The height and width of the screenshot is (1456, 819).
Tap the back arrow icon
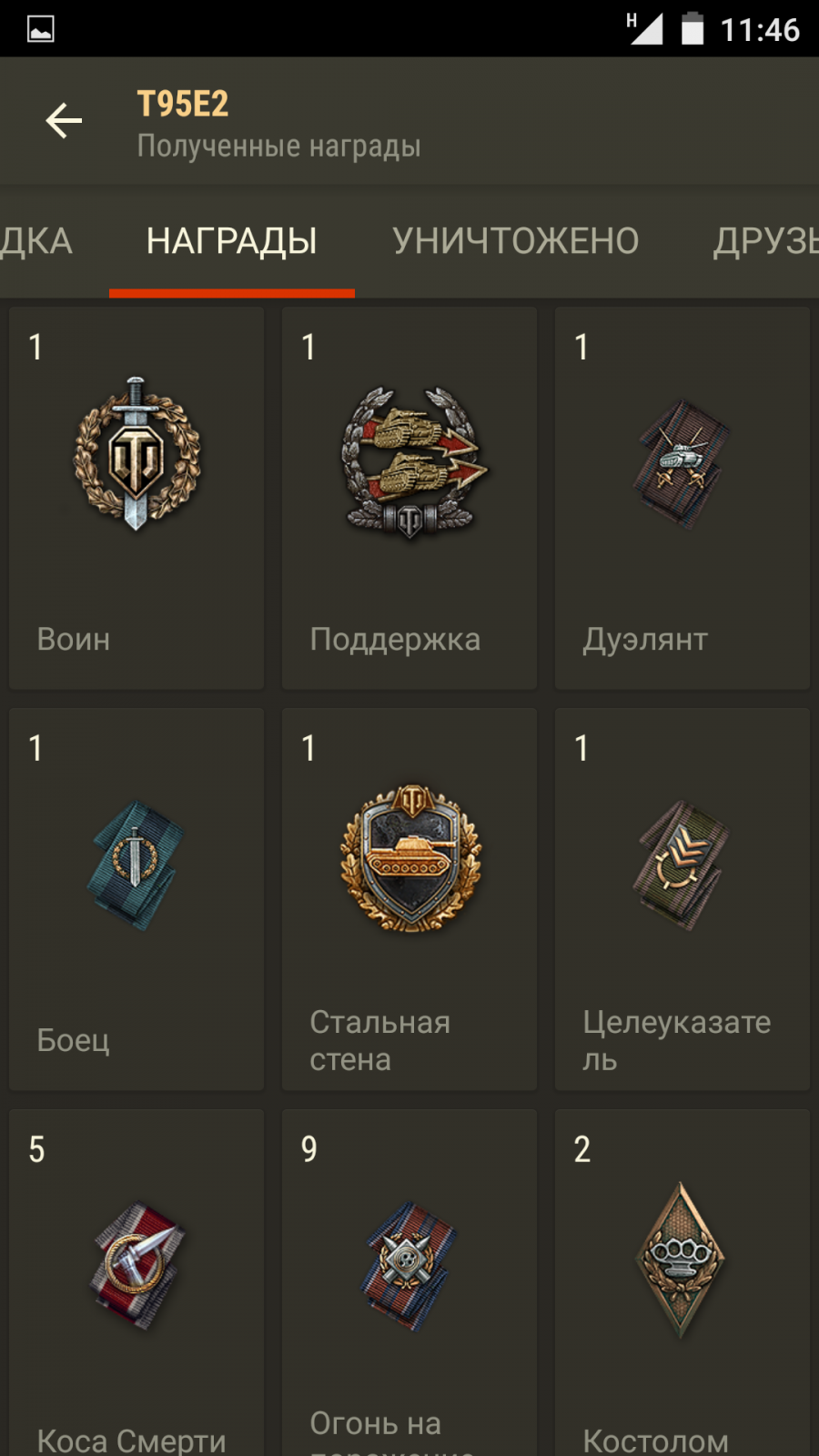point(64,120)
